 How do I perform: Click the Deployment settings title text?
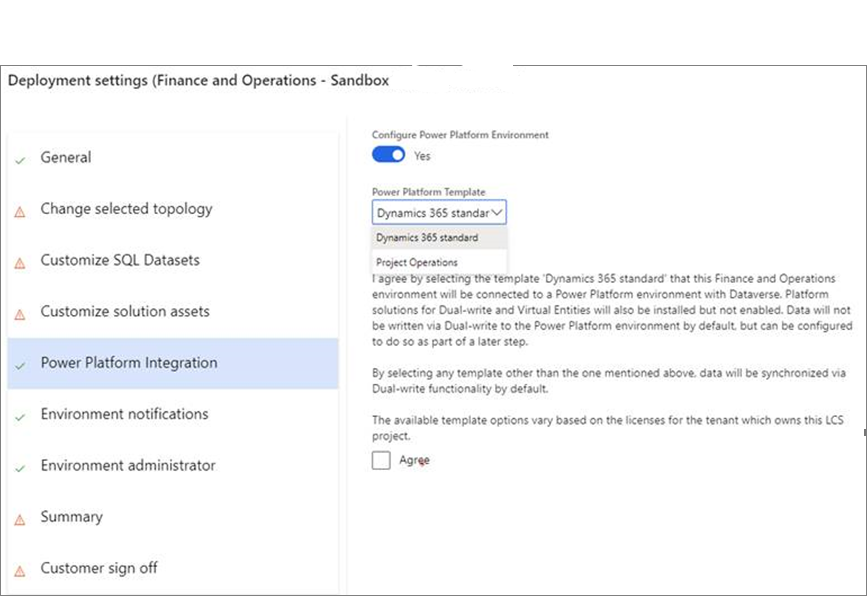pos(199,81)
